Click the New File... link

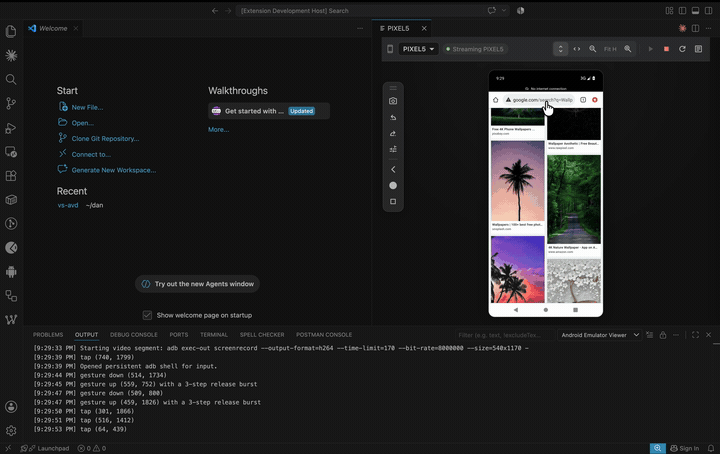pyautogui.click(x=87, y=107)
